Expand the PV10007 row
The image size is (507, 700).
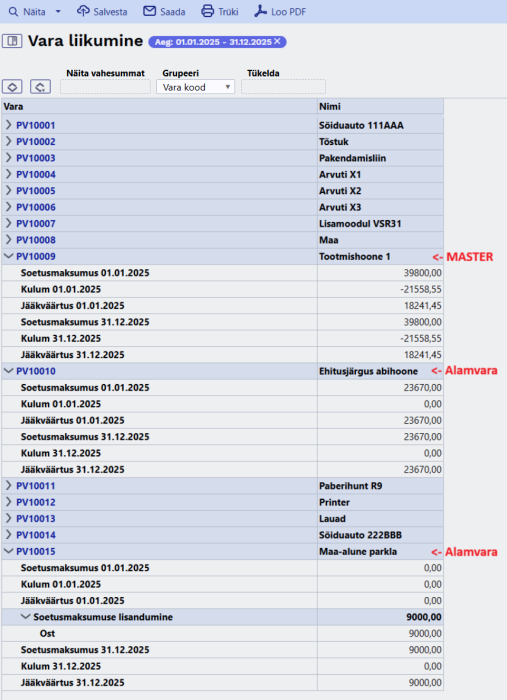click(x=8, y=223)
